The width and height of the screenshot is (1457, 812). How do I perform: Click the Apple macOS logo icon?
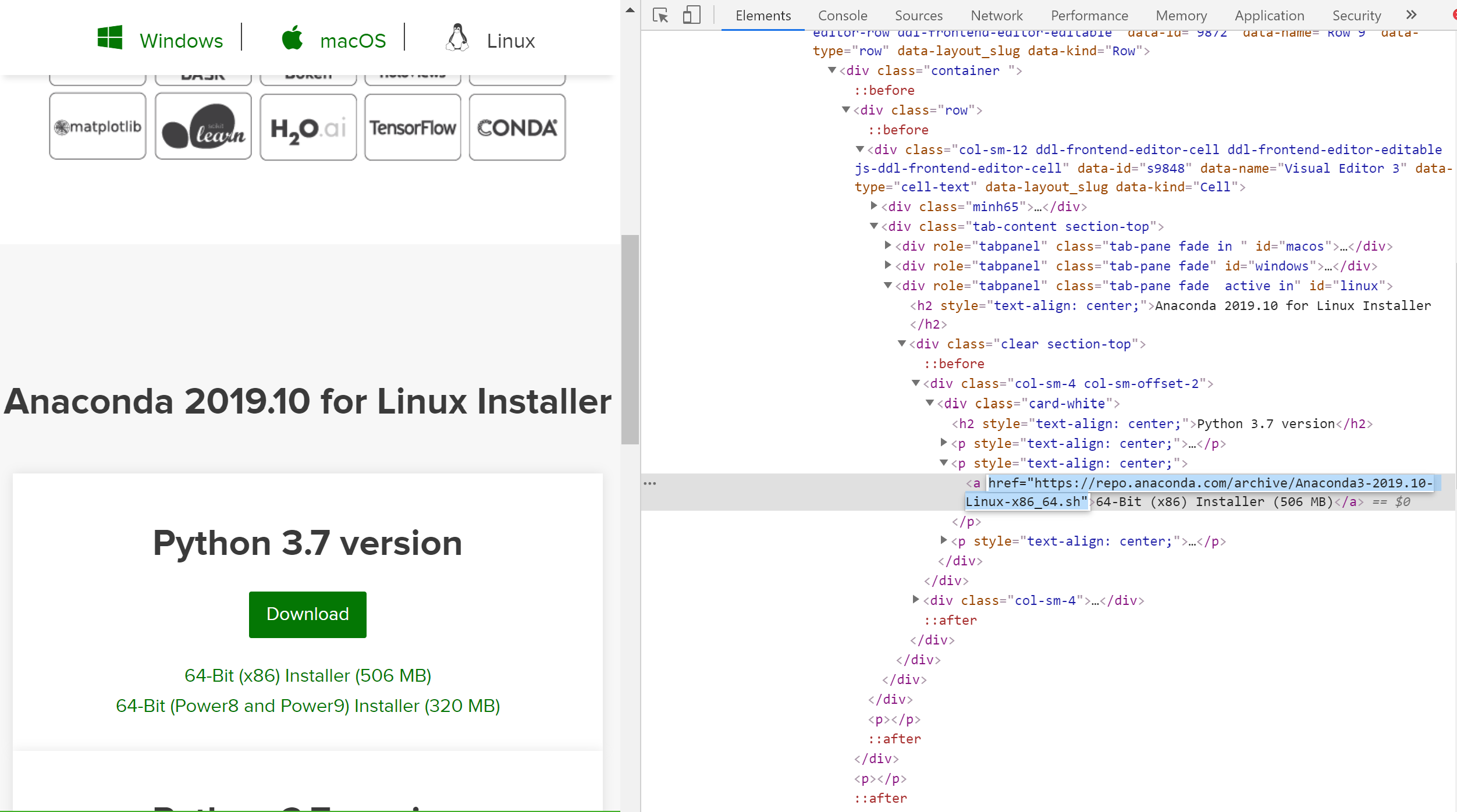tap(293, 37)
